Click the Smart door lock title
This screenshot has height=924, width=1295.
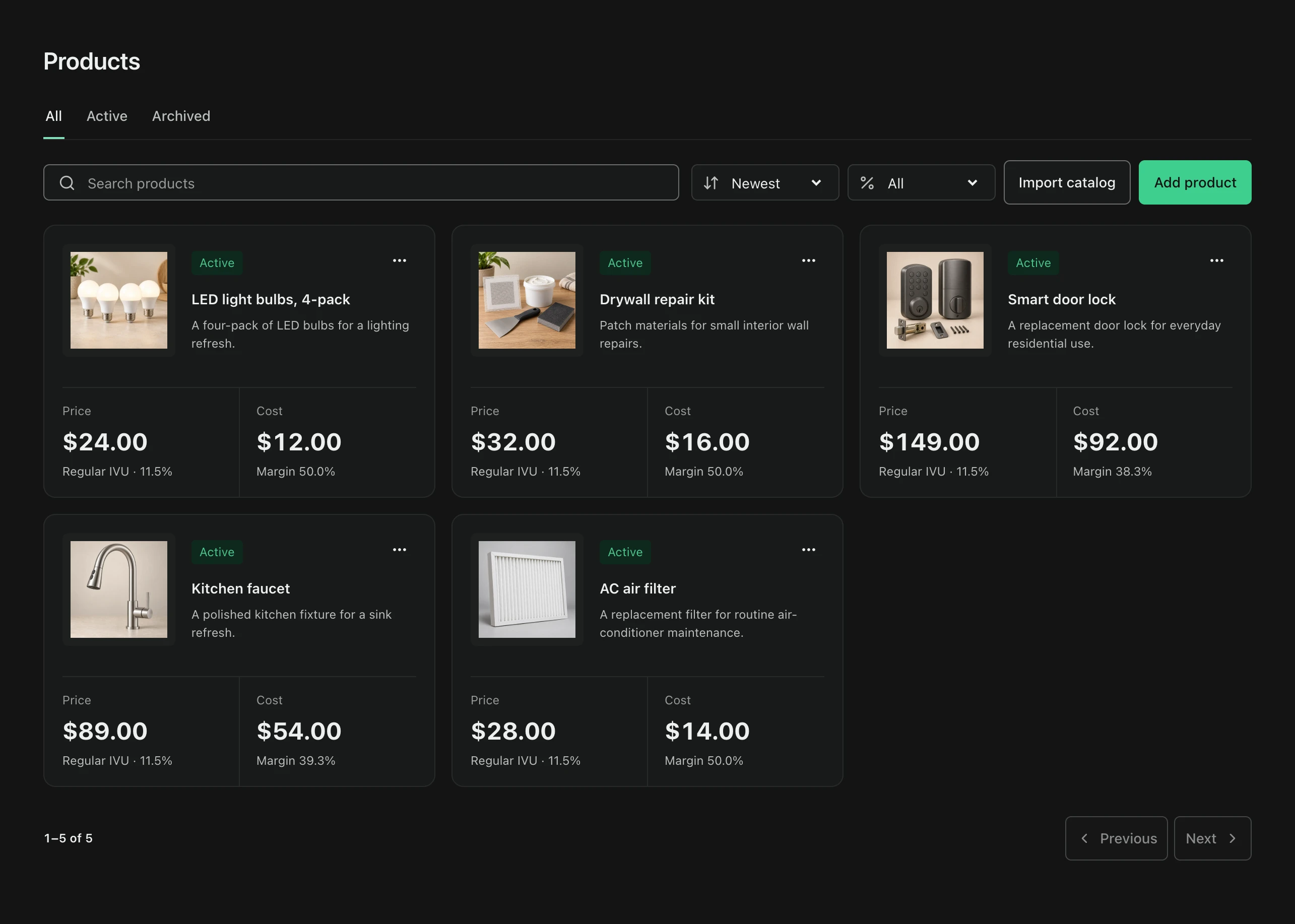[x=1062, y=299]
